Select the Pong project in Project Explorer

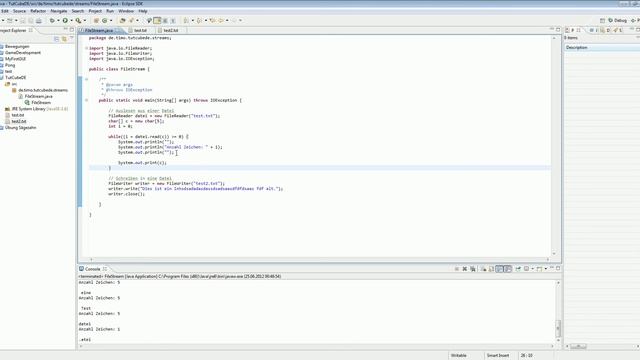click(10, 65)
